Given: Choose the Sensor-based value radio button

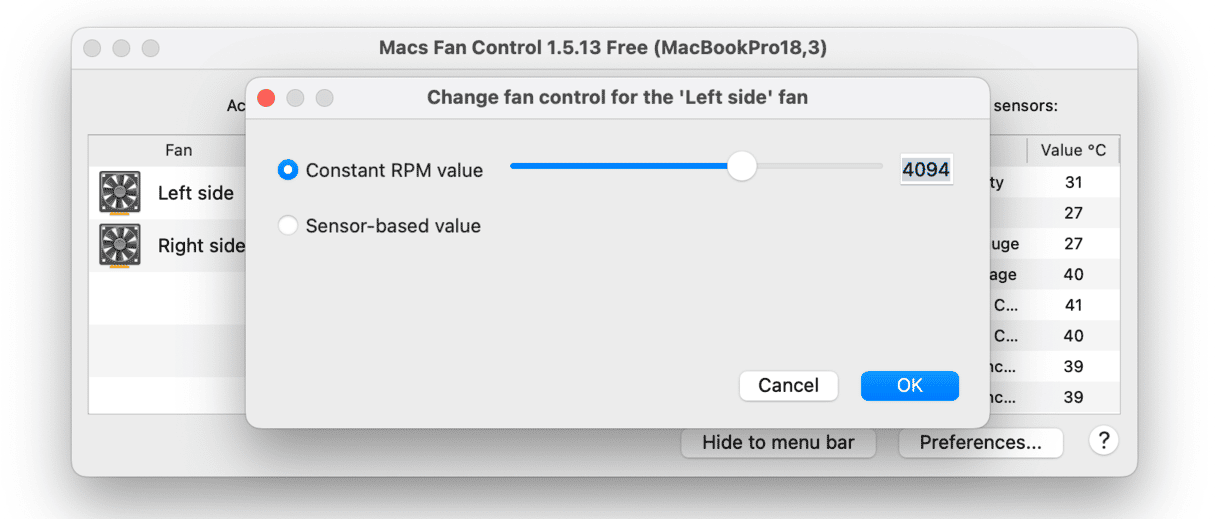Looking at the screenshot, I should tap(288, 226).
